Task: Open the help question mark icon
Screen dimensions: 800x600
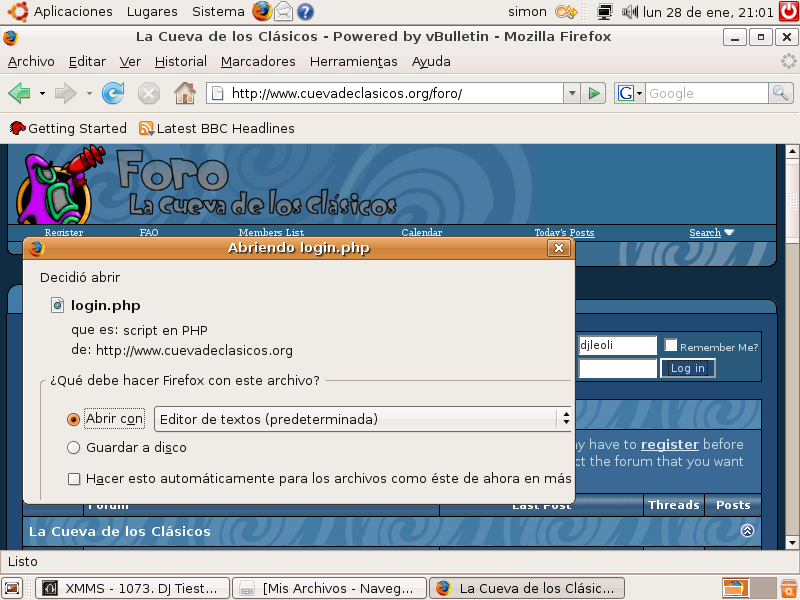Action: click(305, 12)
